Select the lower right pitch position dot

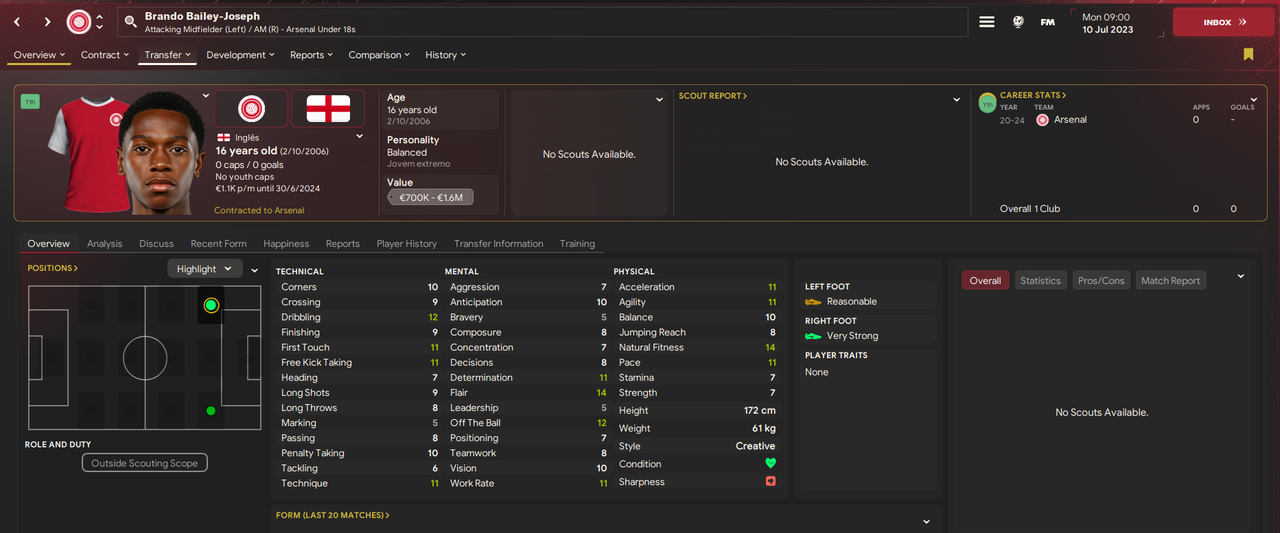[211, 411]
